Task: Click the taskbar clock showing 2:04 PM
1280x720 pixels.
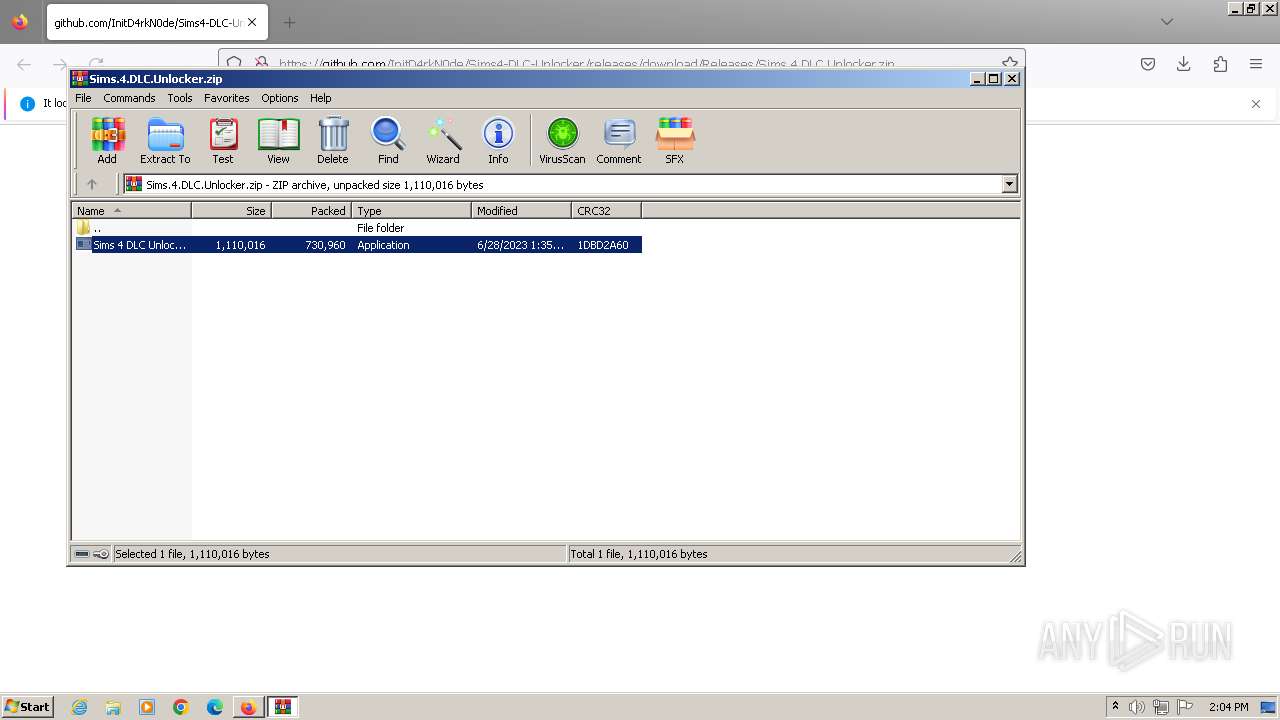Action: tap(1228, 707)
